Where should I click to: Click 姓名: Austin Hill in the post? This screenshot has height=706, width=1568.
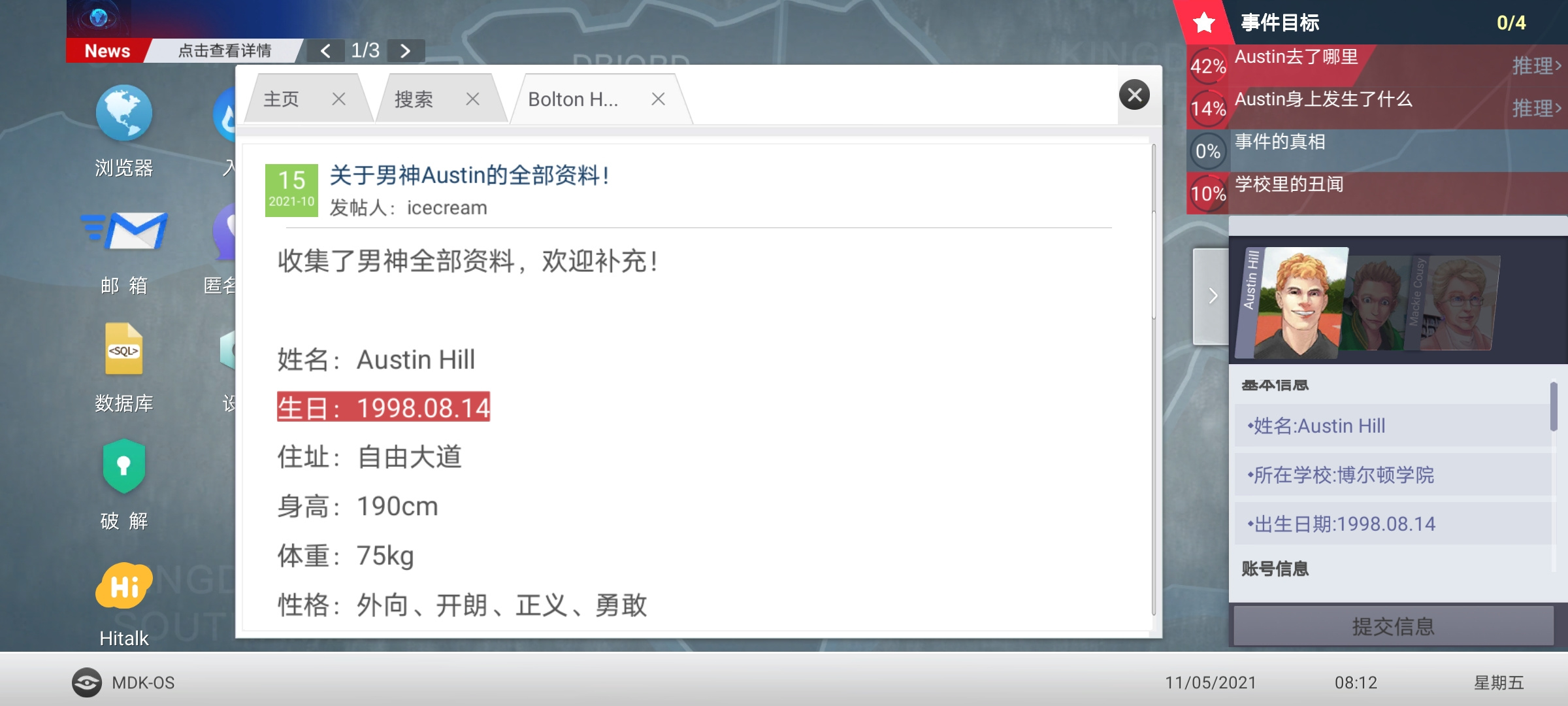tap(376, 360)
